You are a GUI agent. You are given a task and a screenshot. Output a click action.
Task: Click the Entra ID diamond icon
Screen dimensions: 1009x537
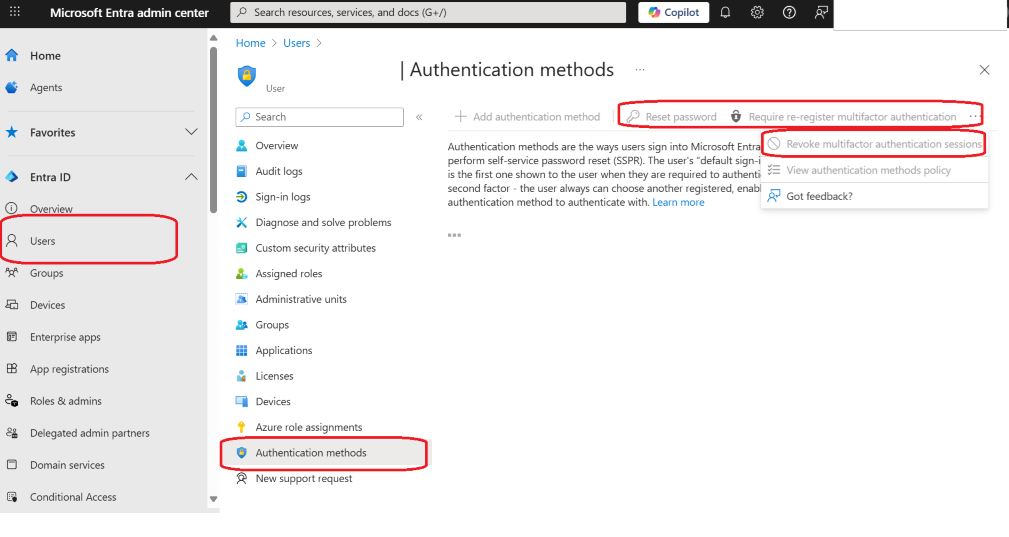point(12,177)
